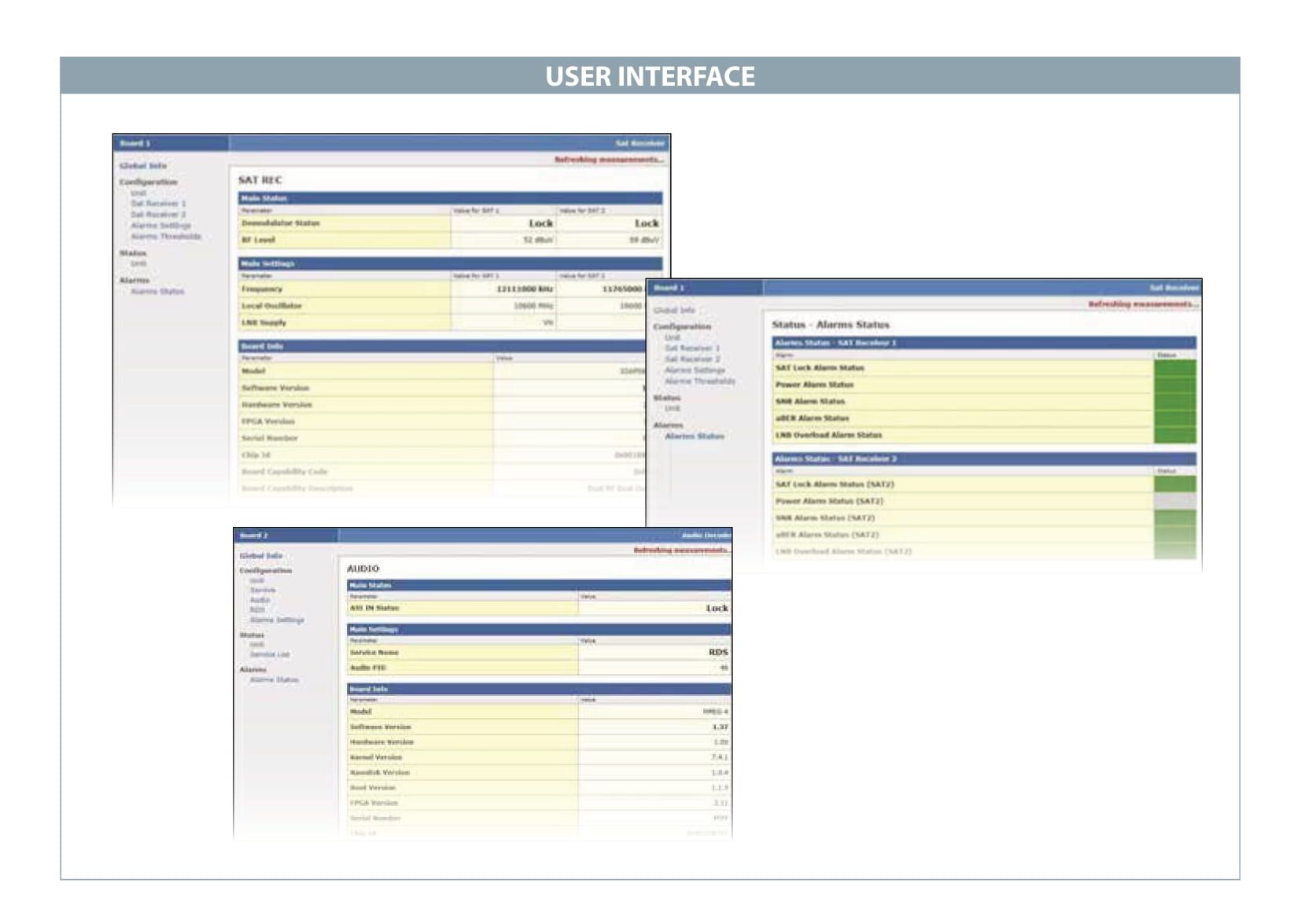Click 52 dBuV RF level value for SAT 1

click(x=538, y=240)
